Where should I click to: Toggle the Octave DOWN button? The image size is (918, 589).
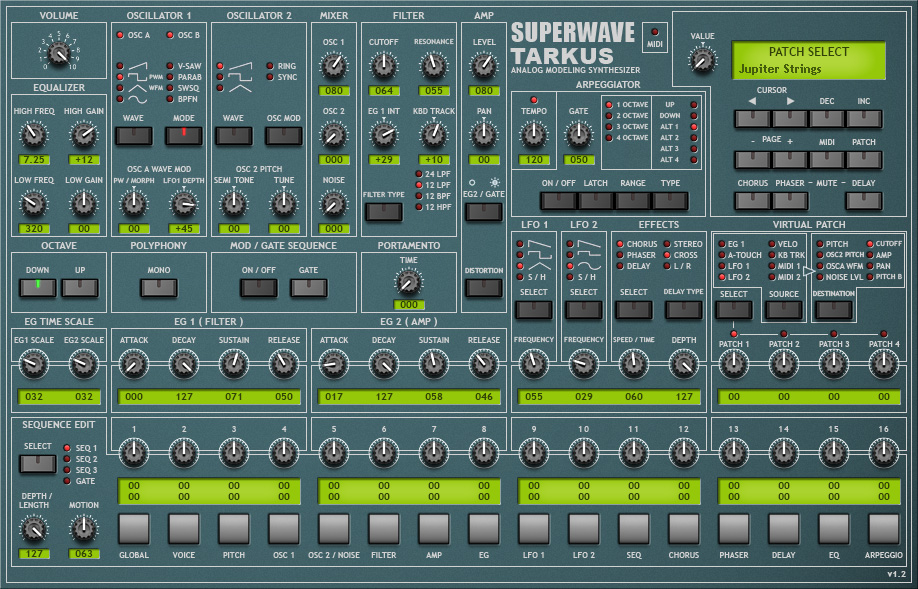pyautogui.click(x=37, y=287)
